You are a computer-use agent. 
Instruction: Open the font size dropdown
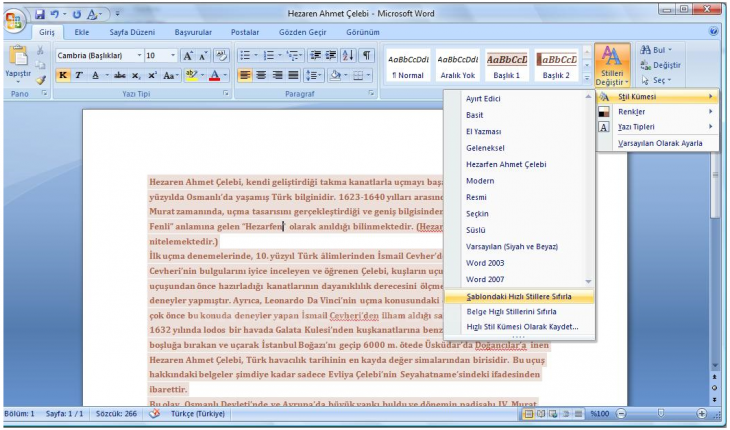pos(173,55)
